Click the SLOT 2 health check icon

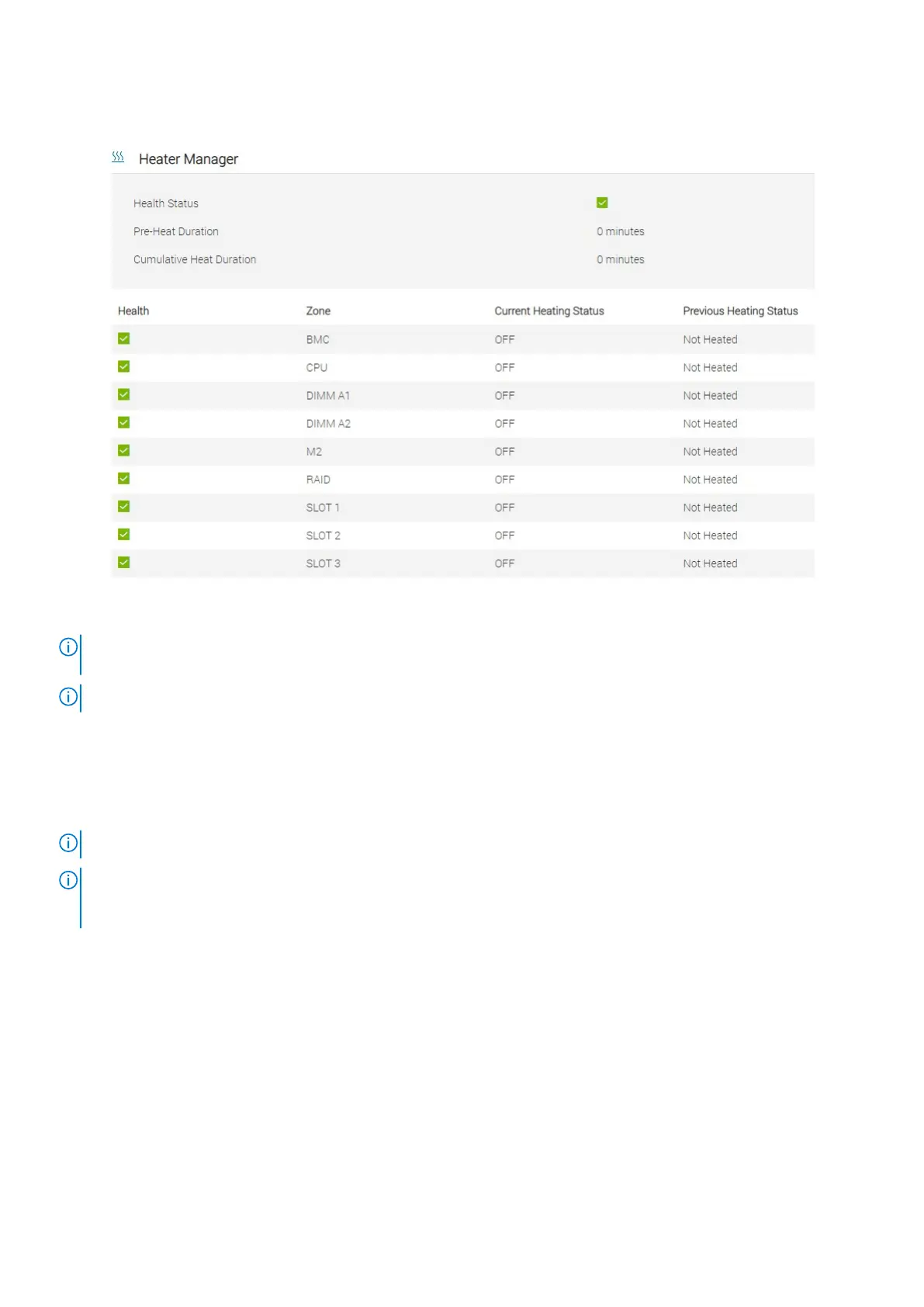123,534
